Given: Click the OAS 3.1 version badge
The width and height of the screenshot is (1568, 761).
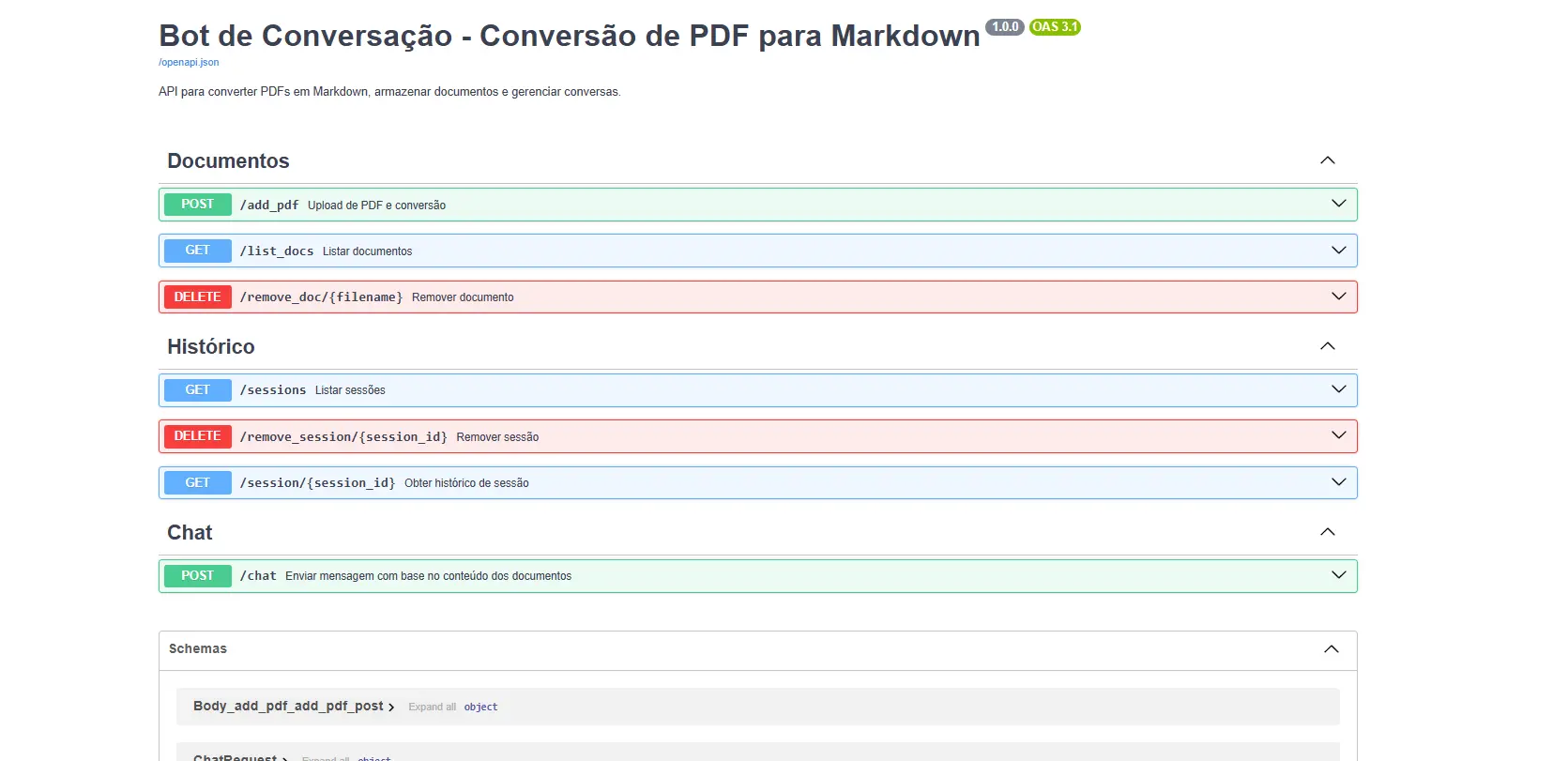Looking at the screenshot, I should click(1055, 27).
